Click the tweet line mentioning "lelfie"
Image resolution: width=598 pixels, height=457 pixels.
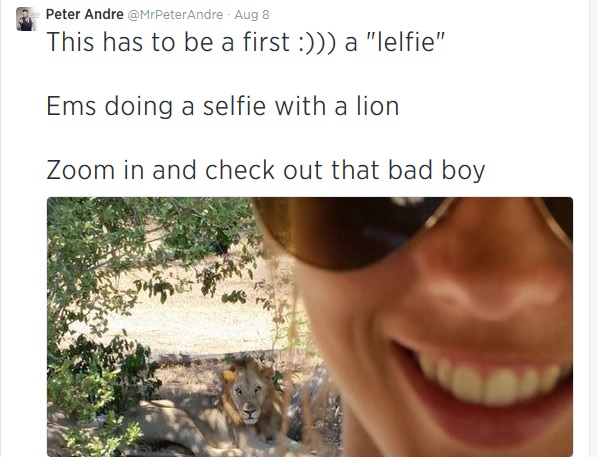[x=246, y=42]
